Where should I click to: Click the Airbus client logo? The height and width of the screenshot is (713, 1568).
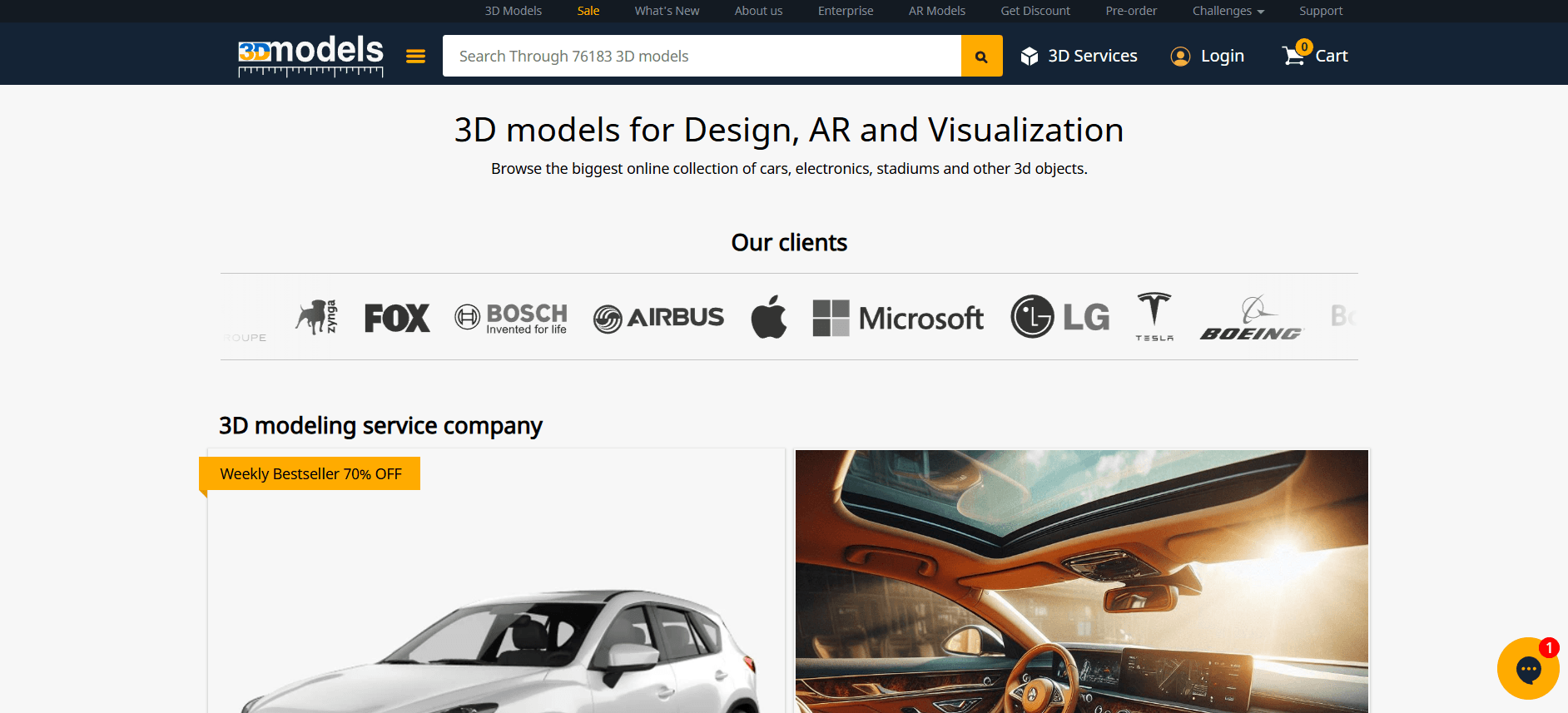[x=658, y=318]
